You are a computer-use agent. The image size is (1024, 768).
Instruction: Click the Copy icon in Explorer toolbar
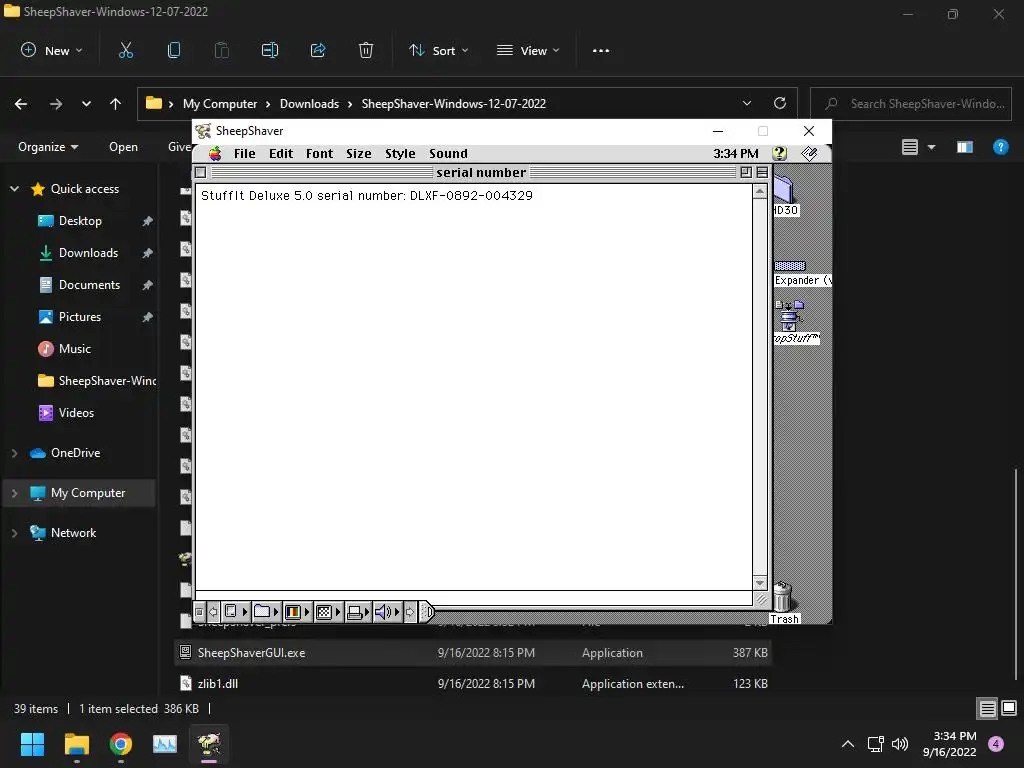(174, 50)
